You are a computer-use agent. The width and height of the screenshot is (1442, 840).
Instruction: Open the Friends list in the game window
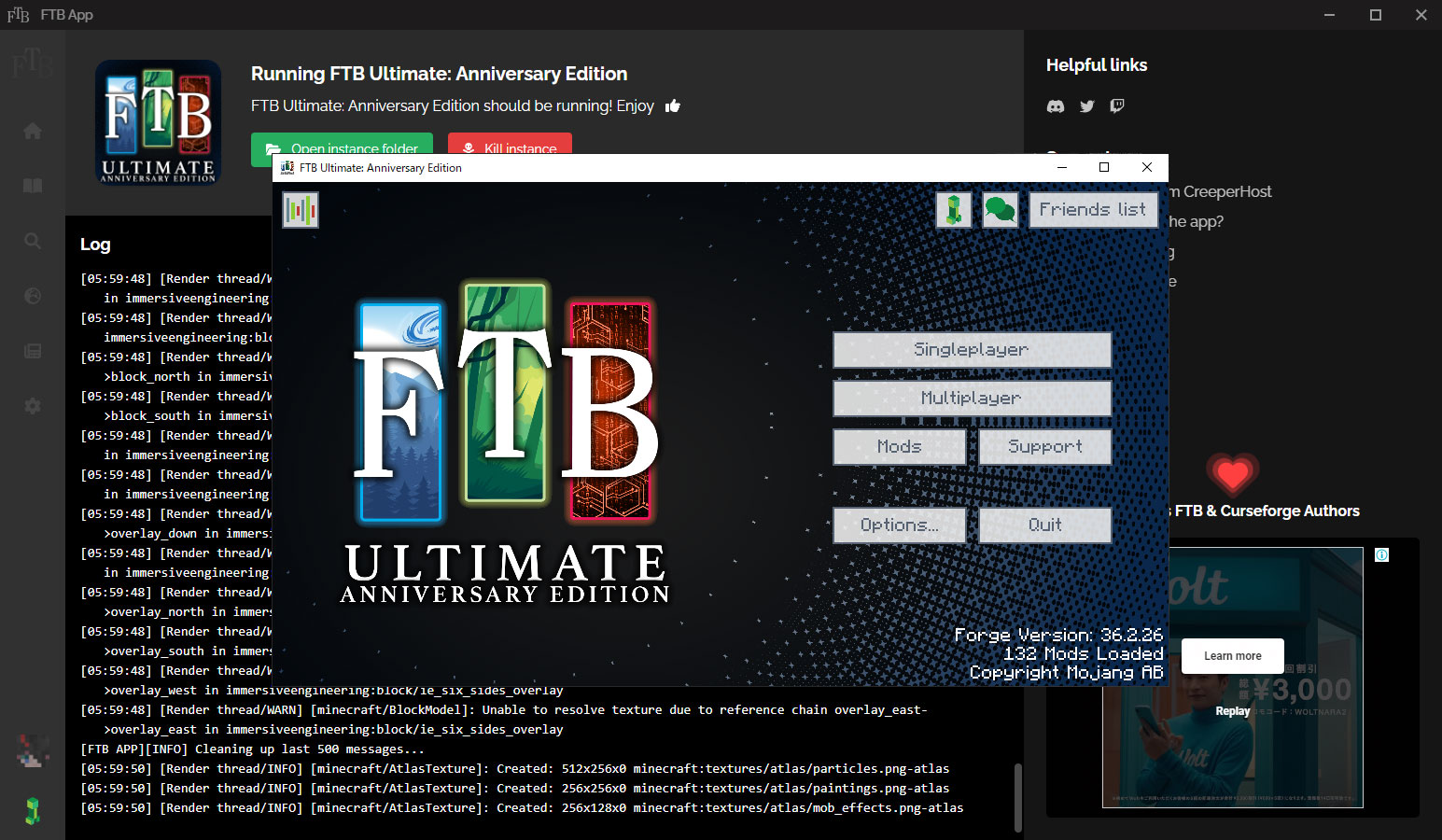point(1093,210)
